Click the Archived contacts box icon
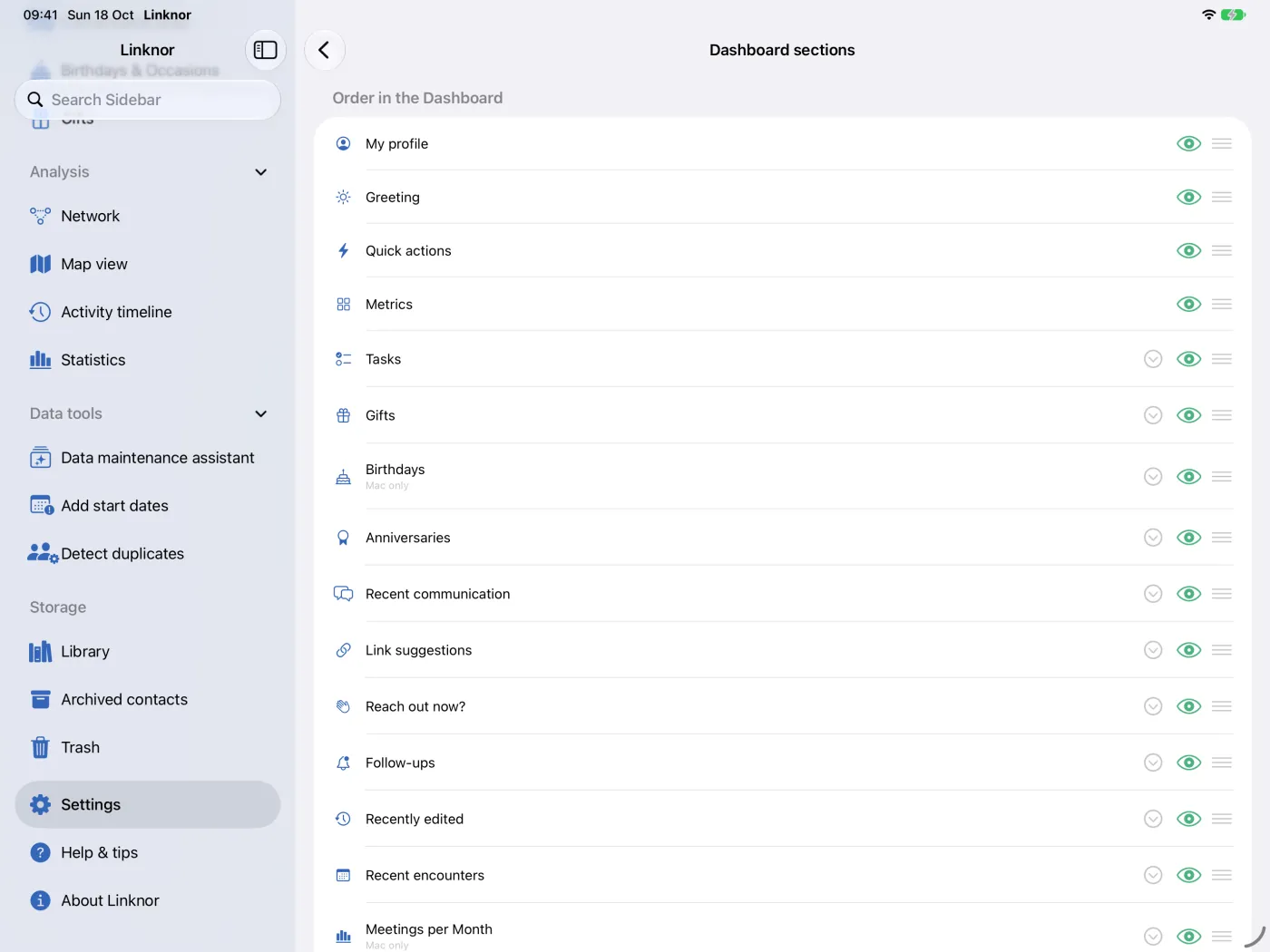Image resolution: width=1270 pixels, height=952 pixels. pos(40,699)
